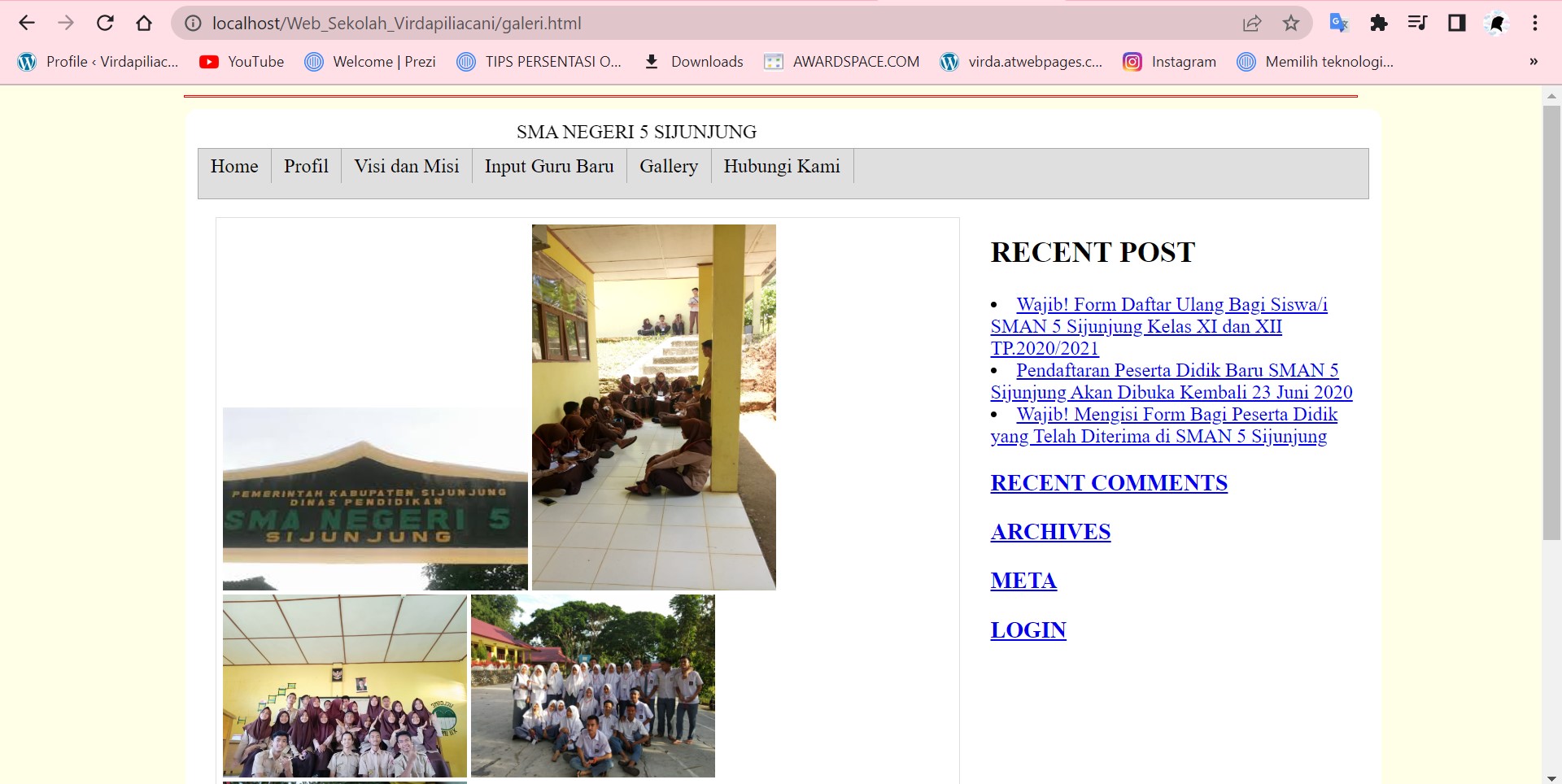Click the share page icon in address bar
Viewport: 1562px width, 784px height.
pyautogui.click(x=1252, y=23)
